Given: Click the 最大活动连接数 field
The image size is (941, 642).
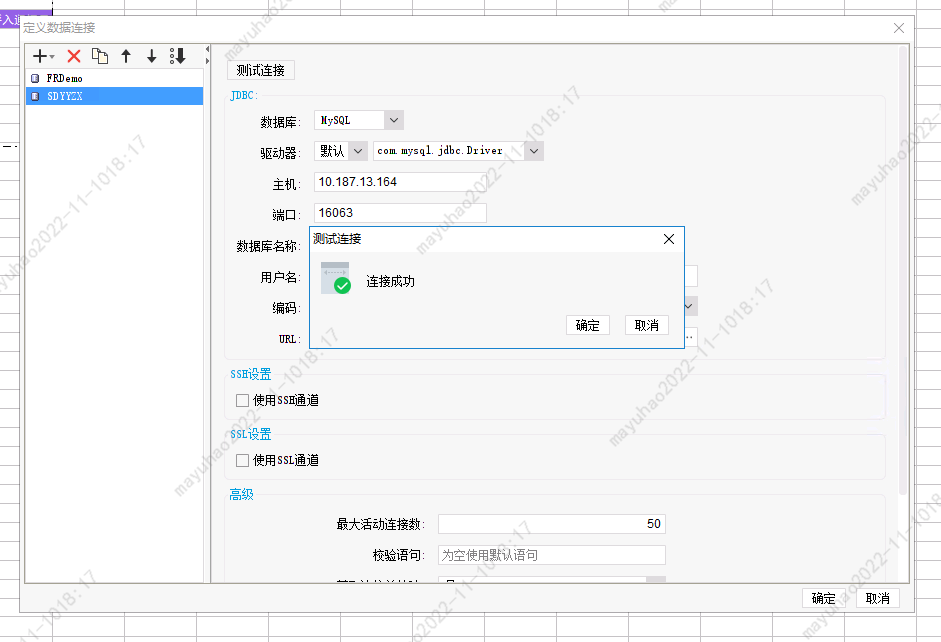Looking at the screenshot, I should [x=552, y=524].
